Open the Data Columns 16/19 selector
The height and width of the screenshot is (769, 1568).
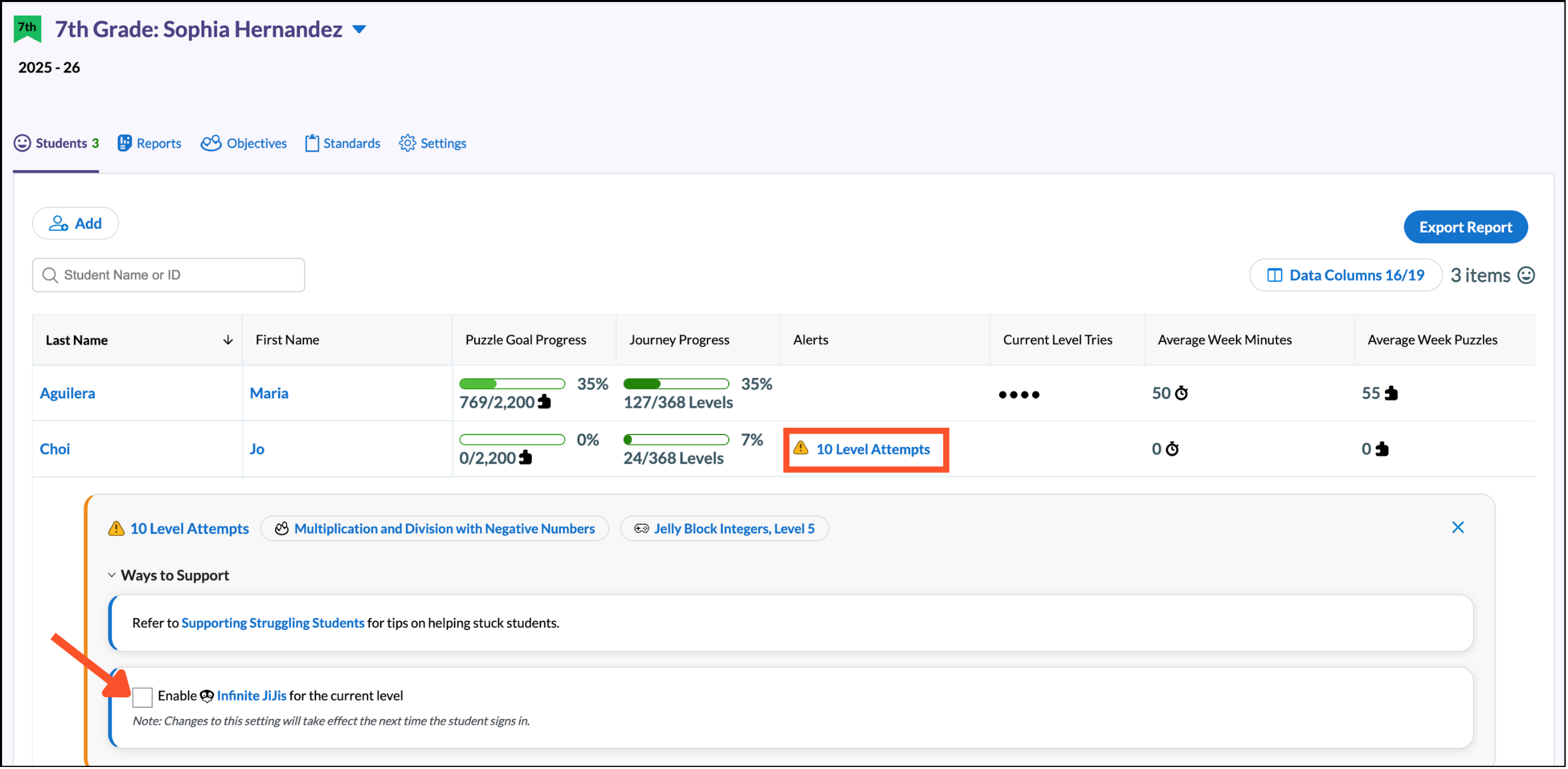(x=1346, y=275)
